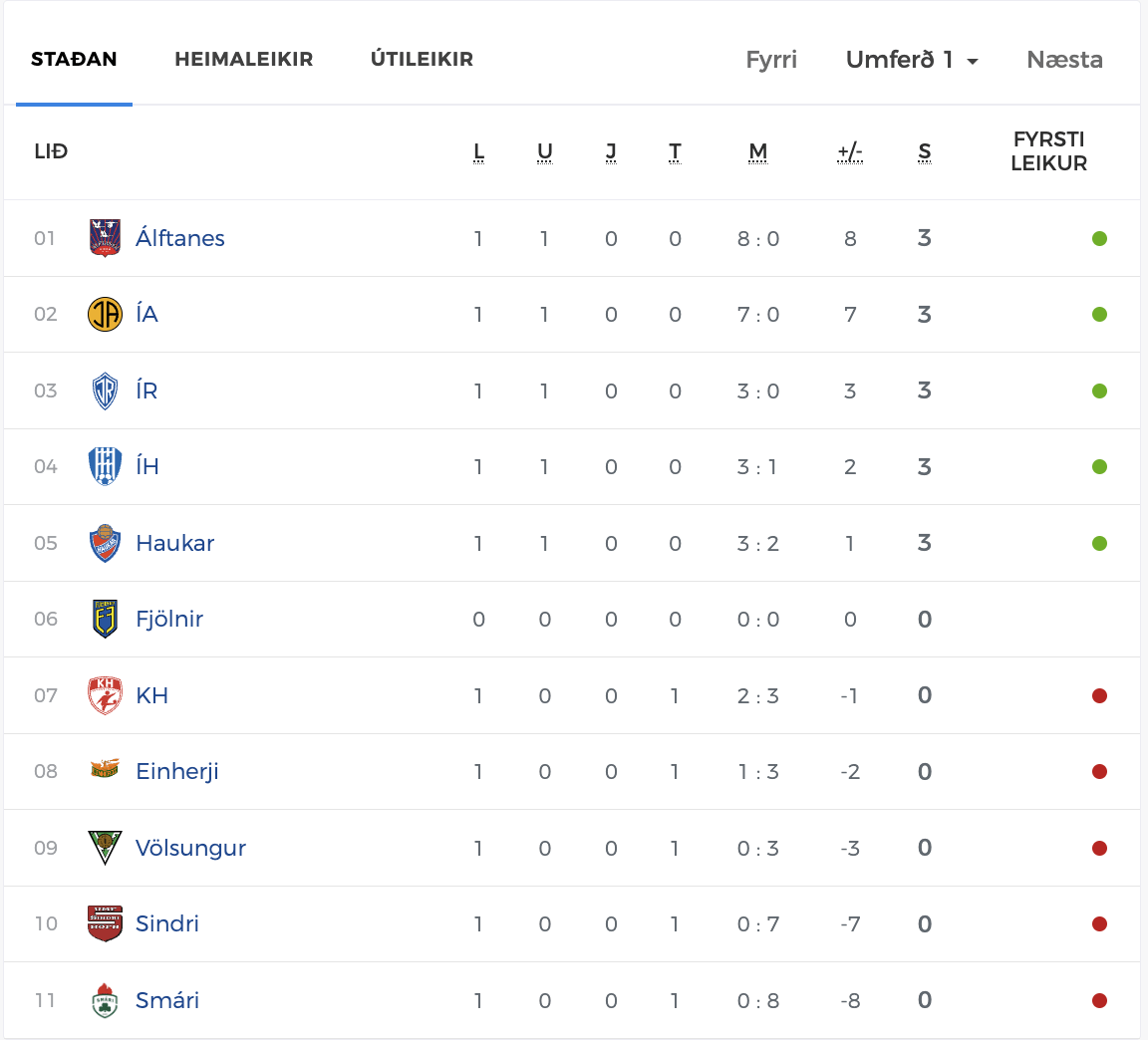This screenshot has width=1148, height=1040.
Task: Open the Sindri team page
Action: pos(167,923)
